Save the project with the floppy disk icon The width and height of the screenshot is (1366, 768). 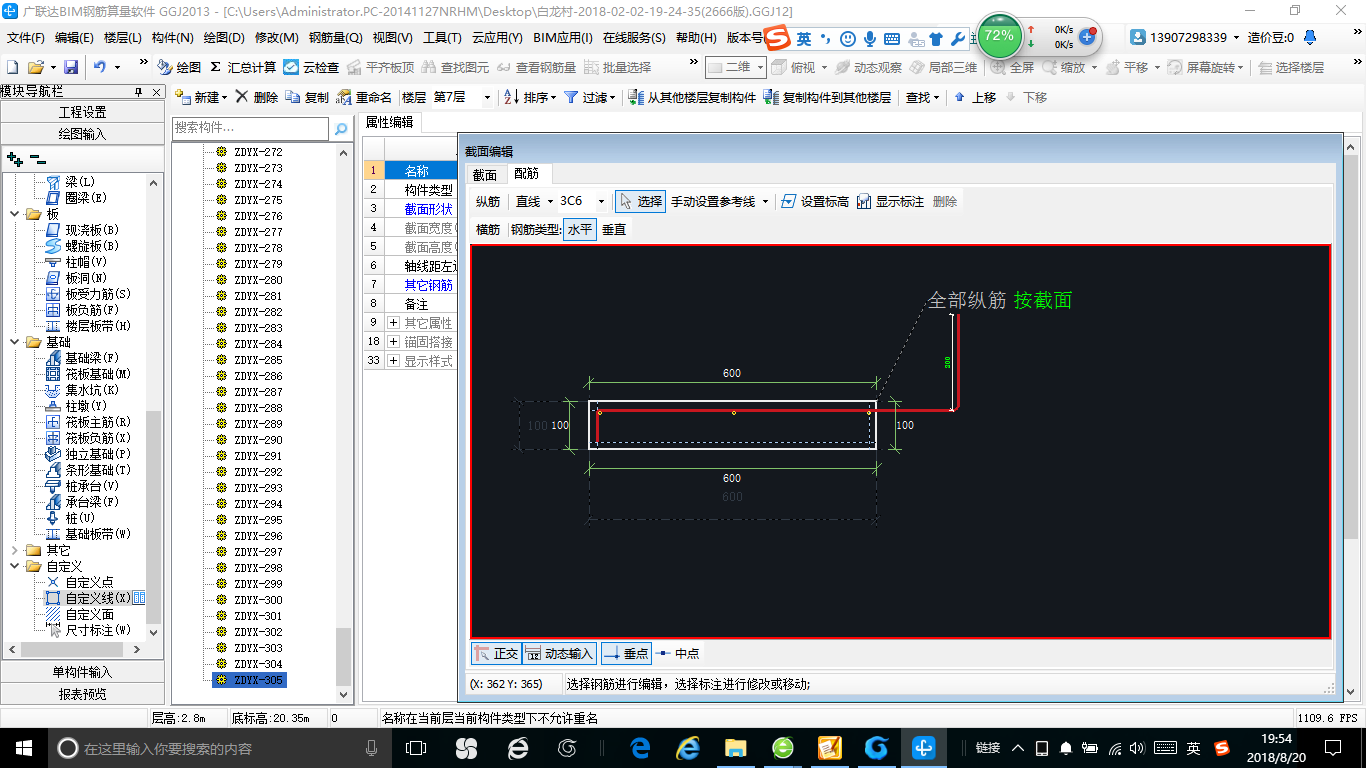point(71,67)
